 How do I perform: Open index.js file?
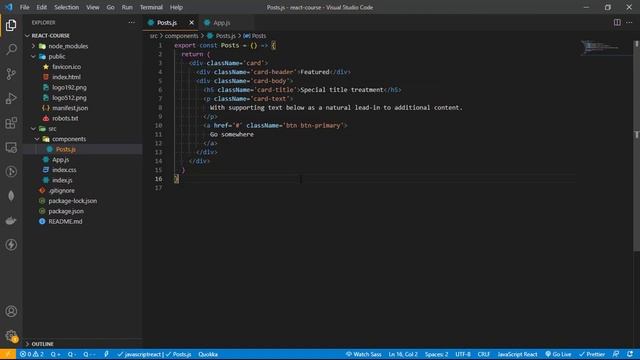click(62, 180)
